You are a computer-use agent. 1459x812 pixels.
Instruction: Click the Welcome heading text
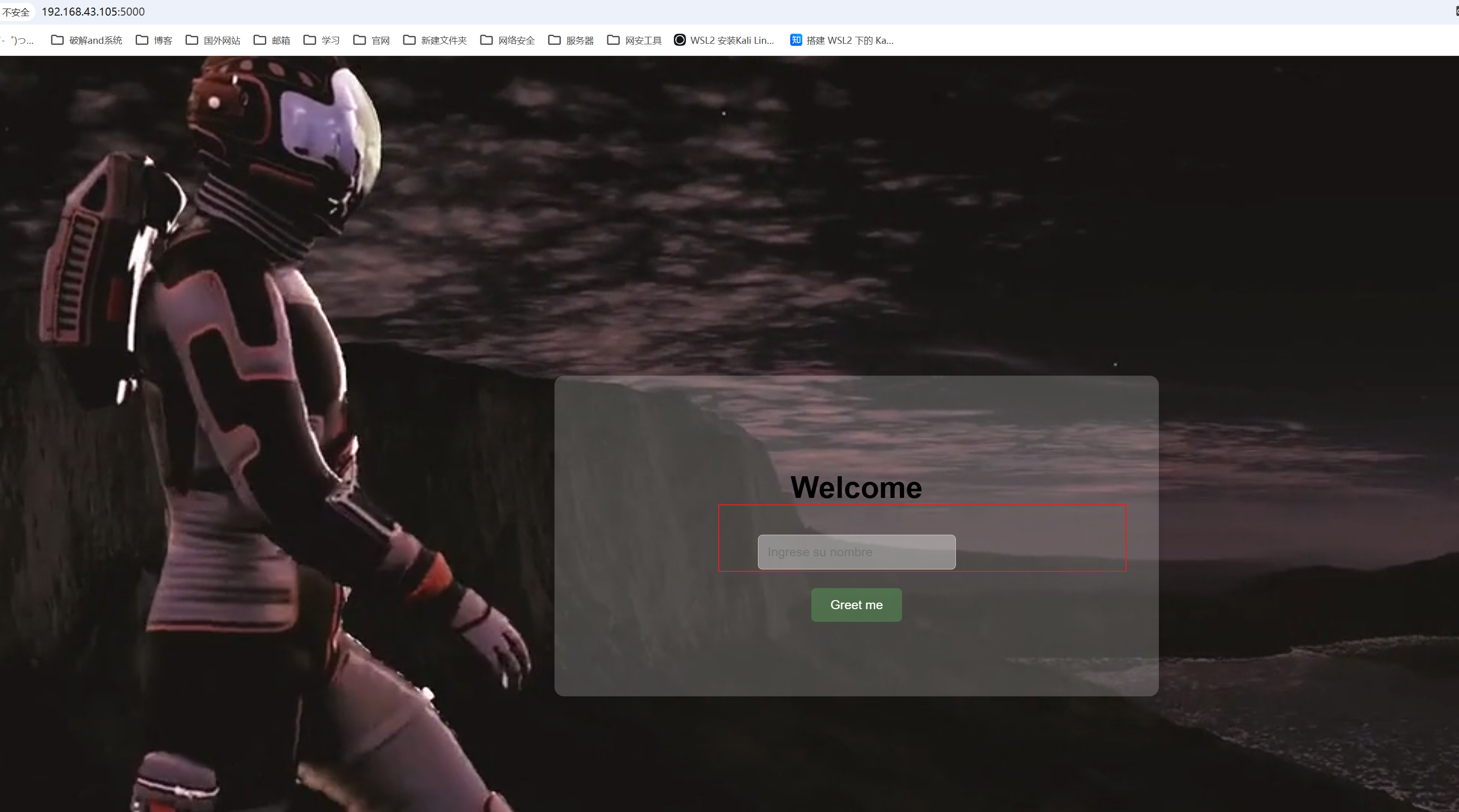[x=856, y=487]
